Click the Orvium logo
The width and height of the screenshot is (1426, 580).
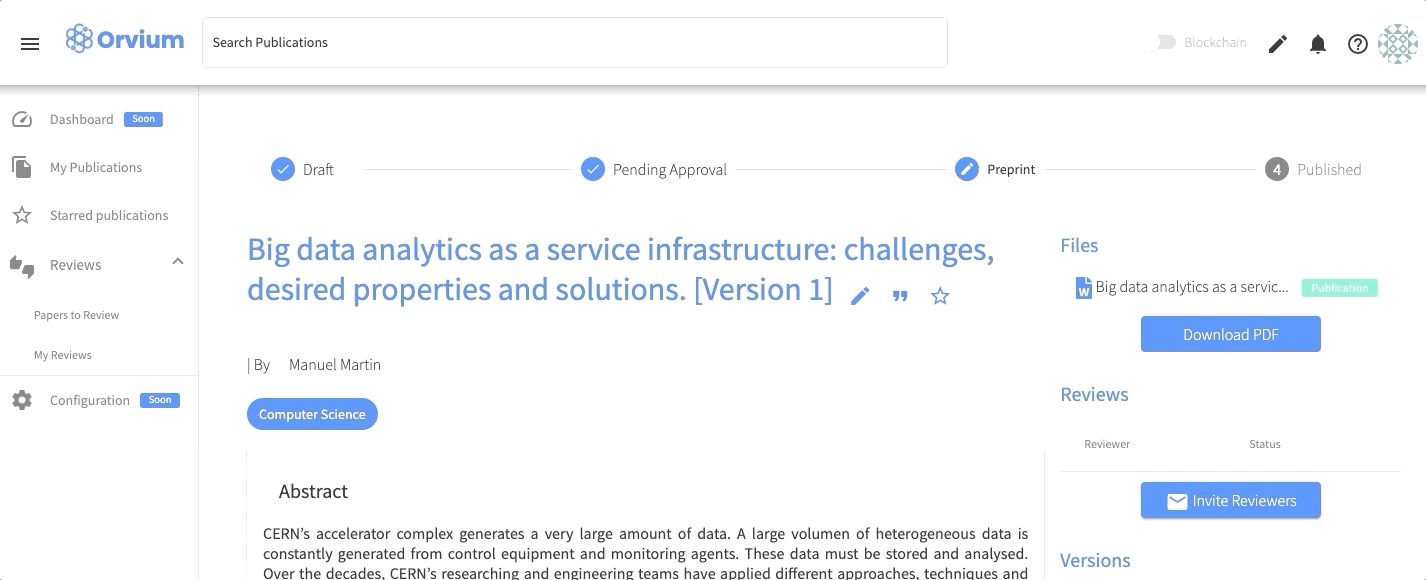coord(125,41)
